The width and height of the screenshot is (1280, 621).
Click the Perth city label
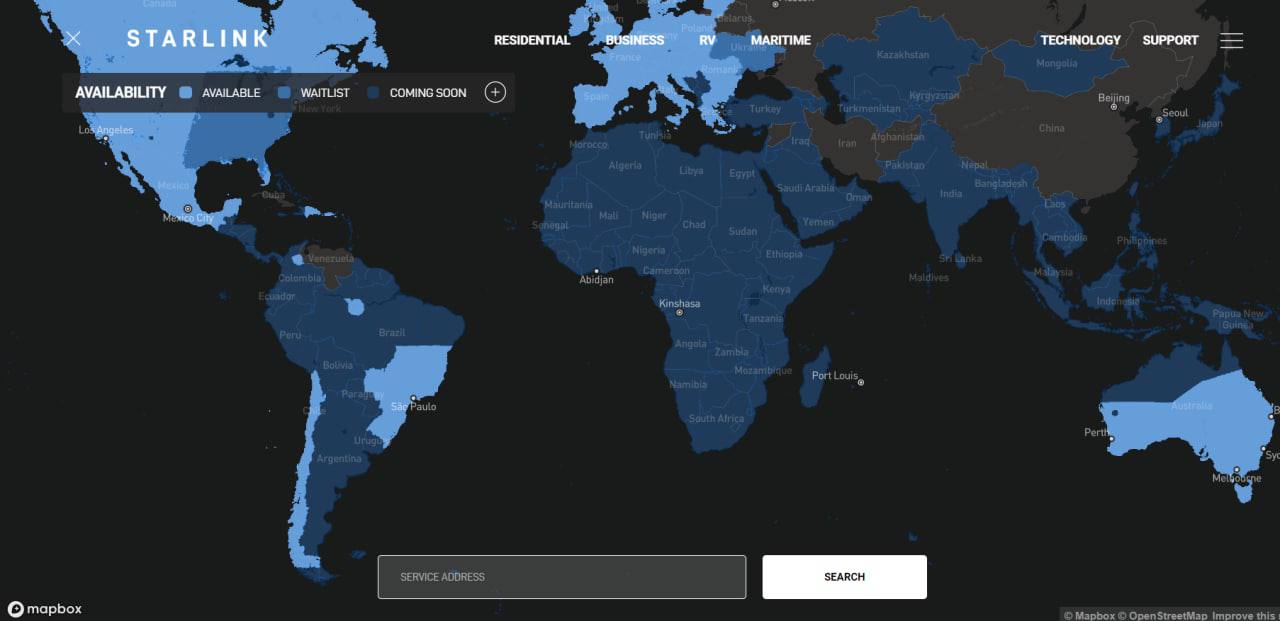tap(1097, 433)
